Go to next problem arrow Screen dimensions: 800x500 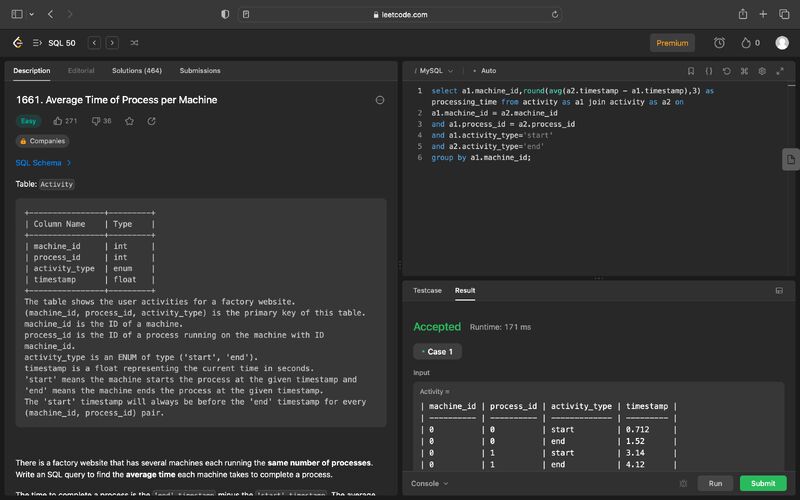112,43
